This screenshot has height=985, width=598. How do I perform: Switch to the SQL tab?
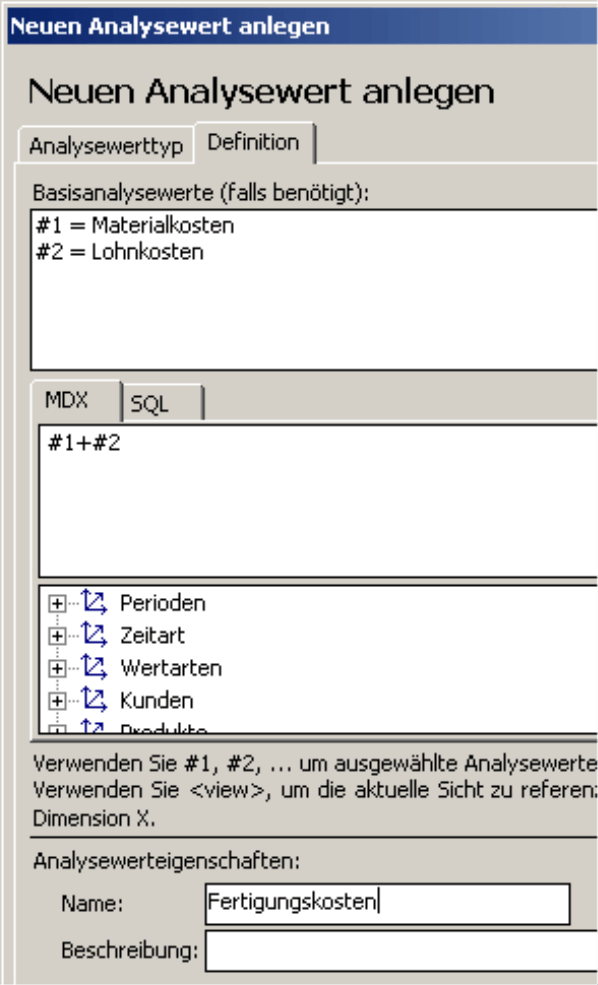coord(163,403)
